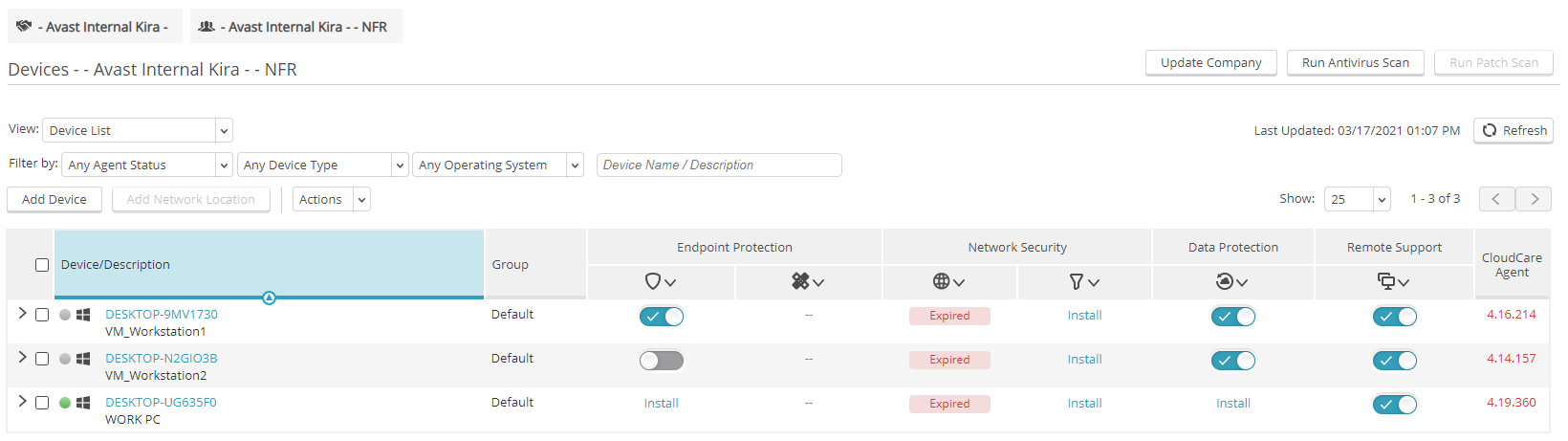
Task: Click Windows icon for DESKTOP-UG635F0
Action: coord(83,403)
